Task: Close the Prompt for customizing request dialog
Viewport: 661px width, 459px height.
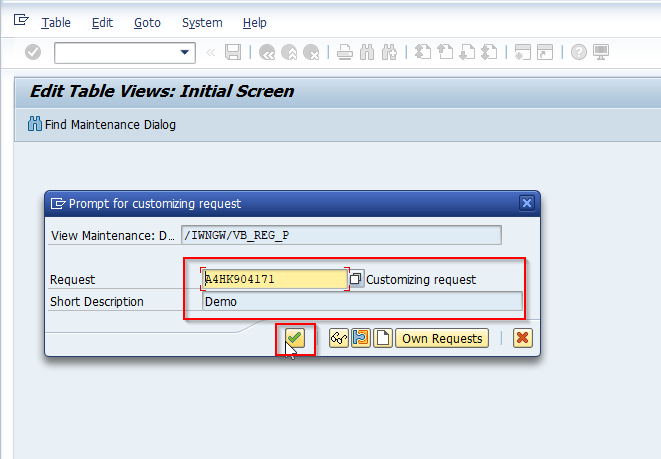Action: tap(527, 203)
